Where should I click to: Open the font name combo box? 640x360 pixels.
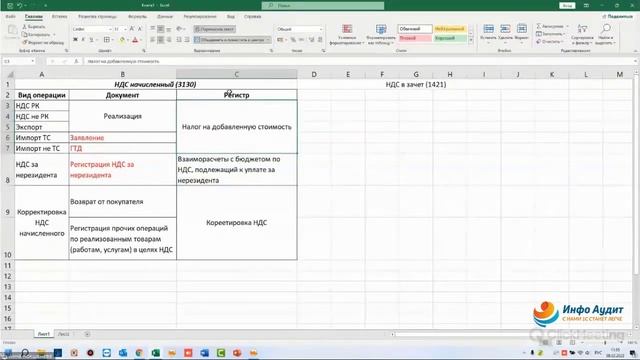coord(92,29)
